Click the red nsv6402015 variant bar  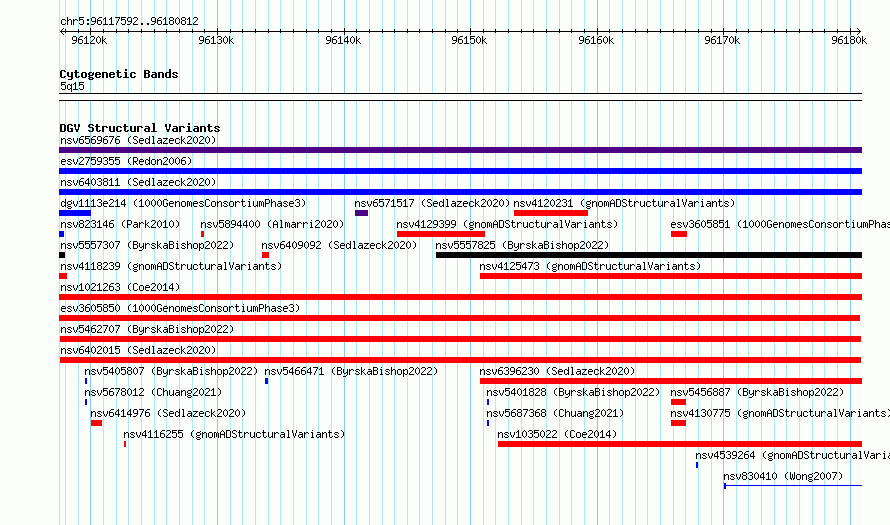pyautogui.click(x=460, y=360)
